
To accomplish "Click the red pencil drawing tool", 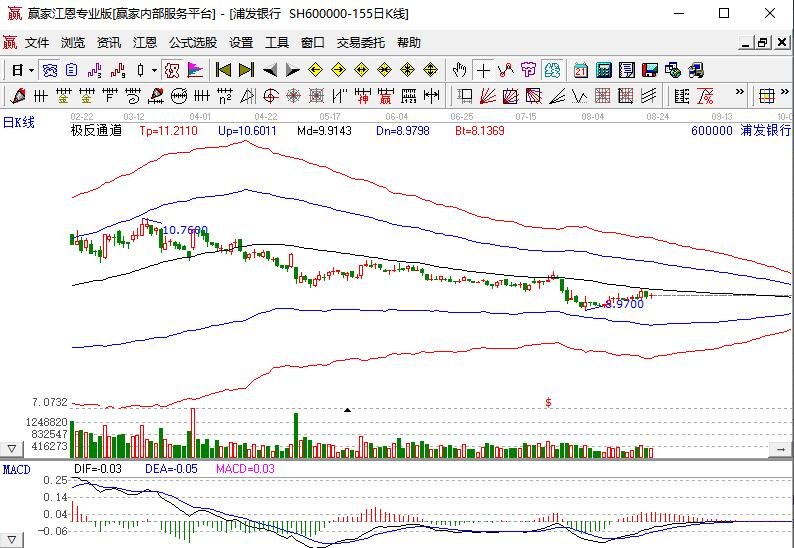I will [x=17, y=96].
